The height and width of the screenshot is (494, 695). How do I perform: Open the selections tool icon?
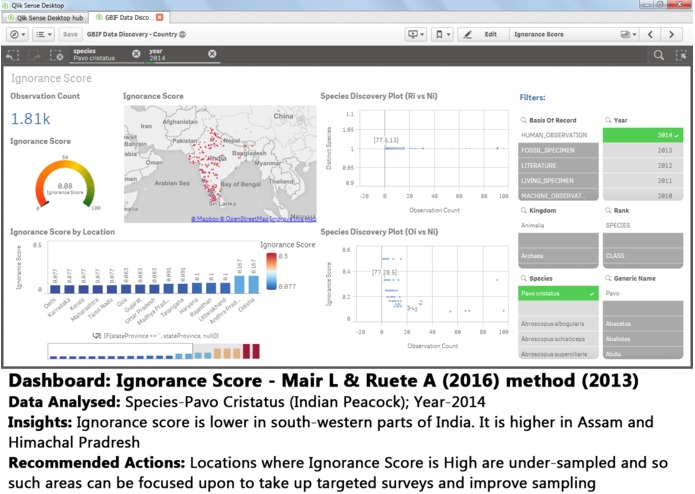(x=680, y=55)
